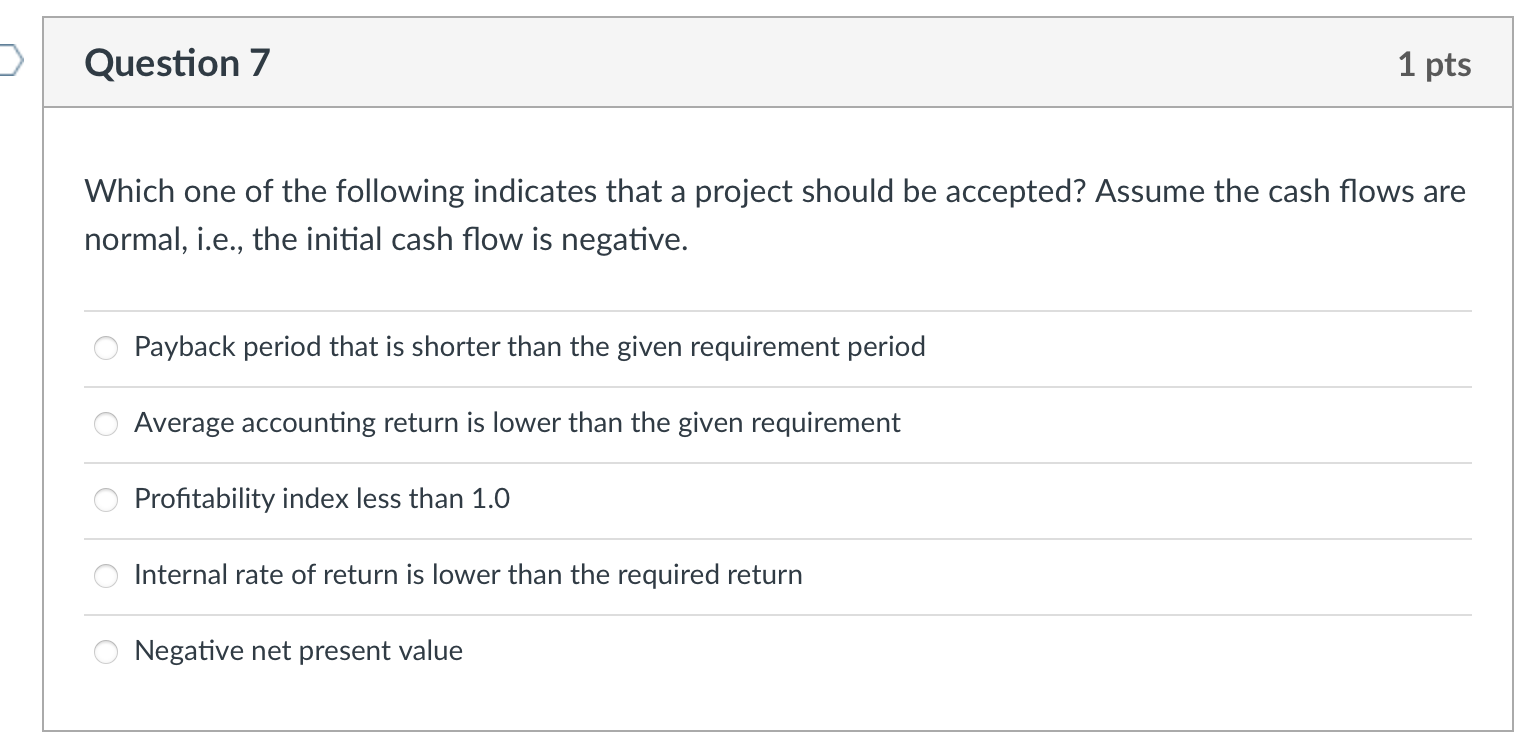Click the 'Negative net present value' answer text
The width and height of the screenshot is (1532, 732).
298,651
